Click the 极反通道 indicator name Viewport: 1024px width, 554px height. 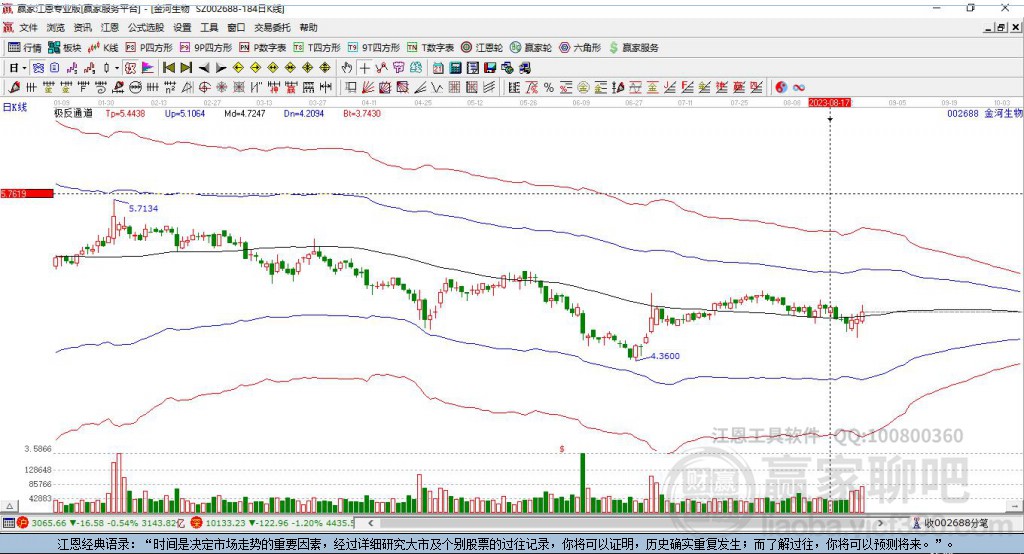pos(73,113)
